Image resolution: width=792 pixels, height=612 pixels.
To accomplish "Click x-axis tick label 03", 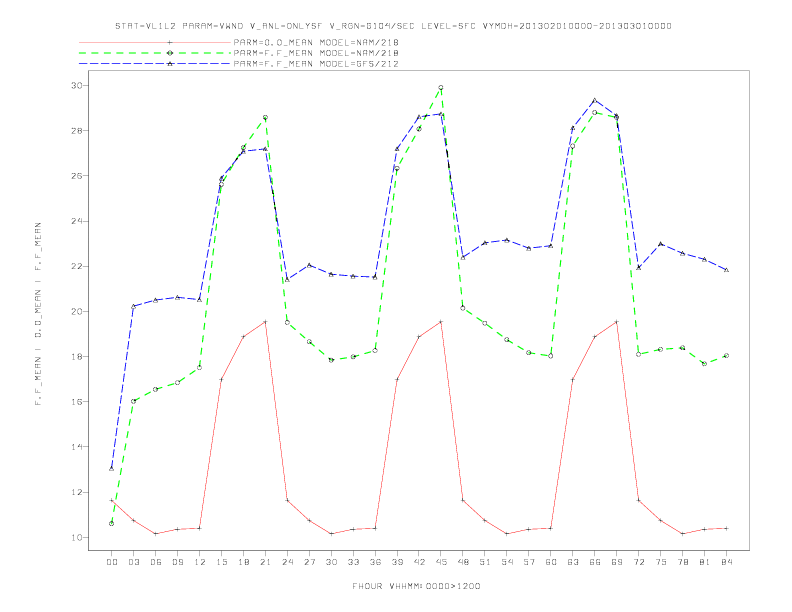I will (x=133, y=562).
